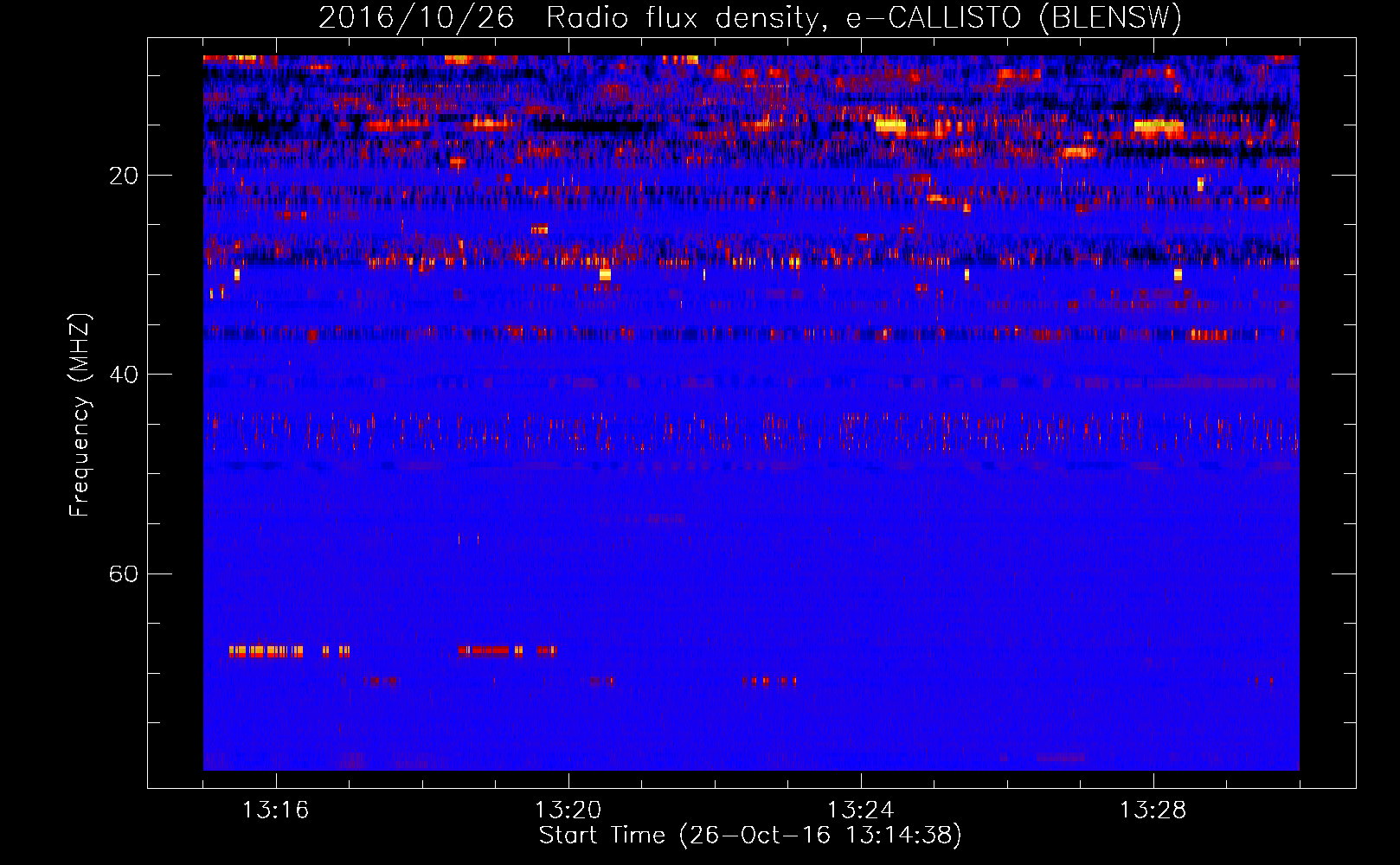Click the "Start Time (26-Oct-16 13:14:38)" x-axis label
Viewport: 1400px width, 865px height.
pos(750,836)
